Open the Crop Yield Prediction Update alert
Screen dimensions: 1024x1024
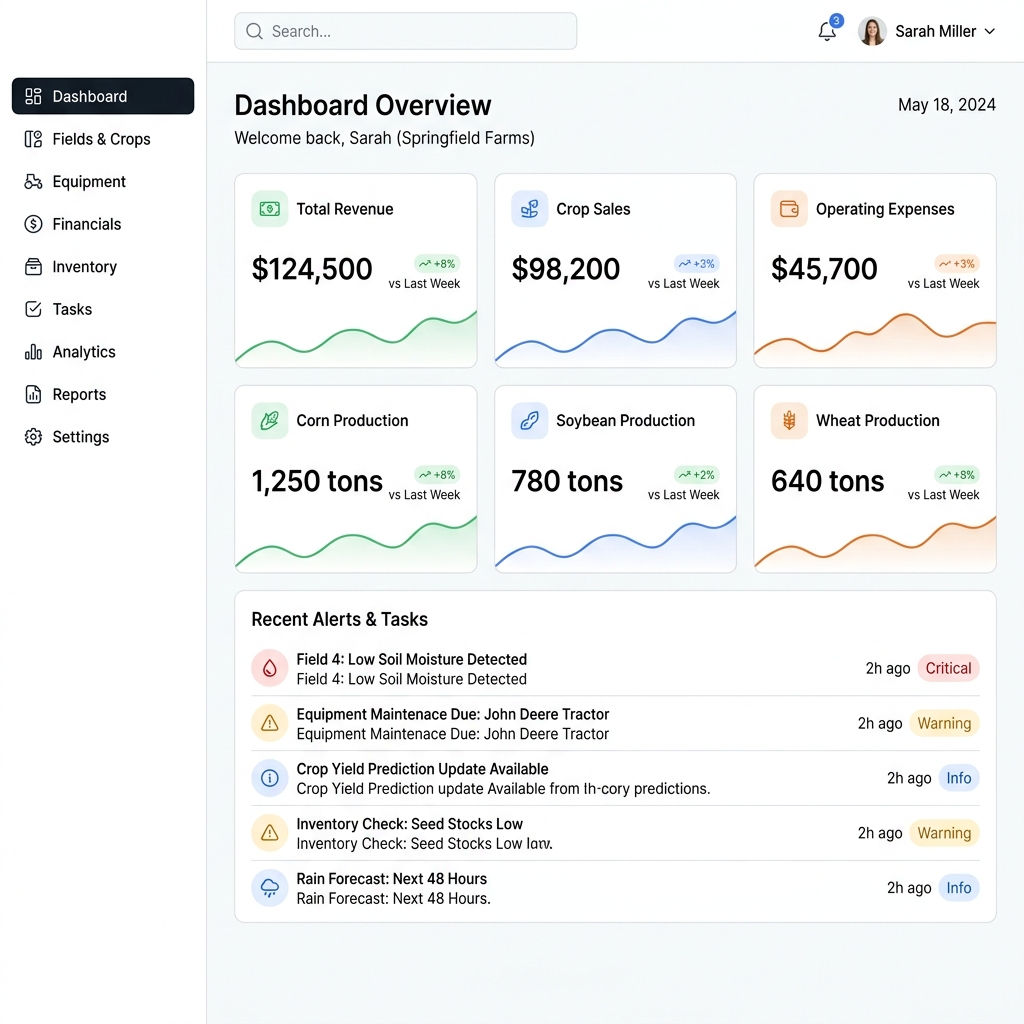pyautogui.click(x=615, y=778)
